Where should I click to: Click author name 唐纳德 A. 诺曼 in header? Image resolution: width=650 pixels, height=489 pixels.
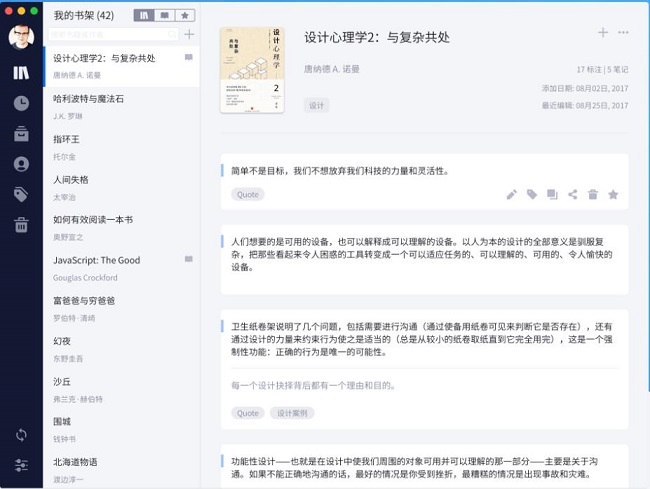click(332, 69)
